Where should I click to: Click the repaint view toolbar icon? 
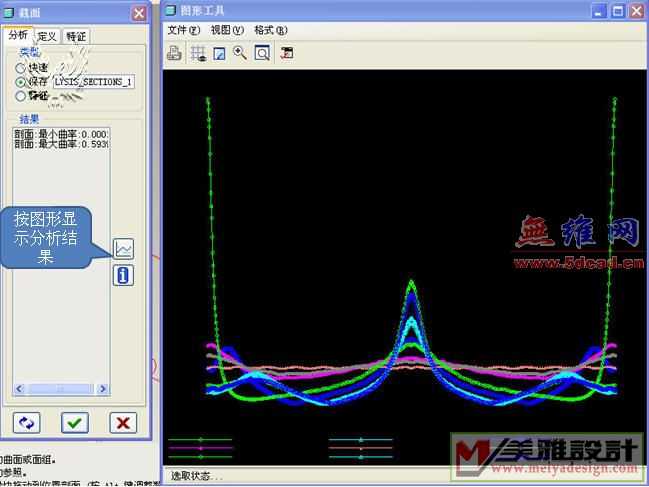(219, 54)
